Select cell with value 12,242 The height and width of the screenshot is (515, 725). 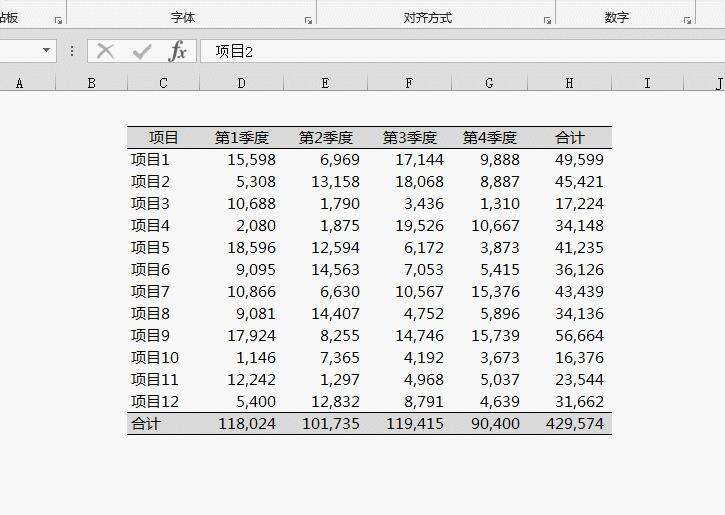(241, 380)
